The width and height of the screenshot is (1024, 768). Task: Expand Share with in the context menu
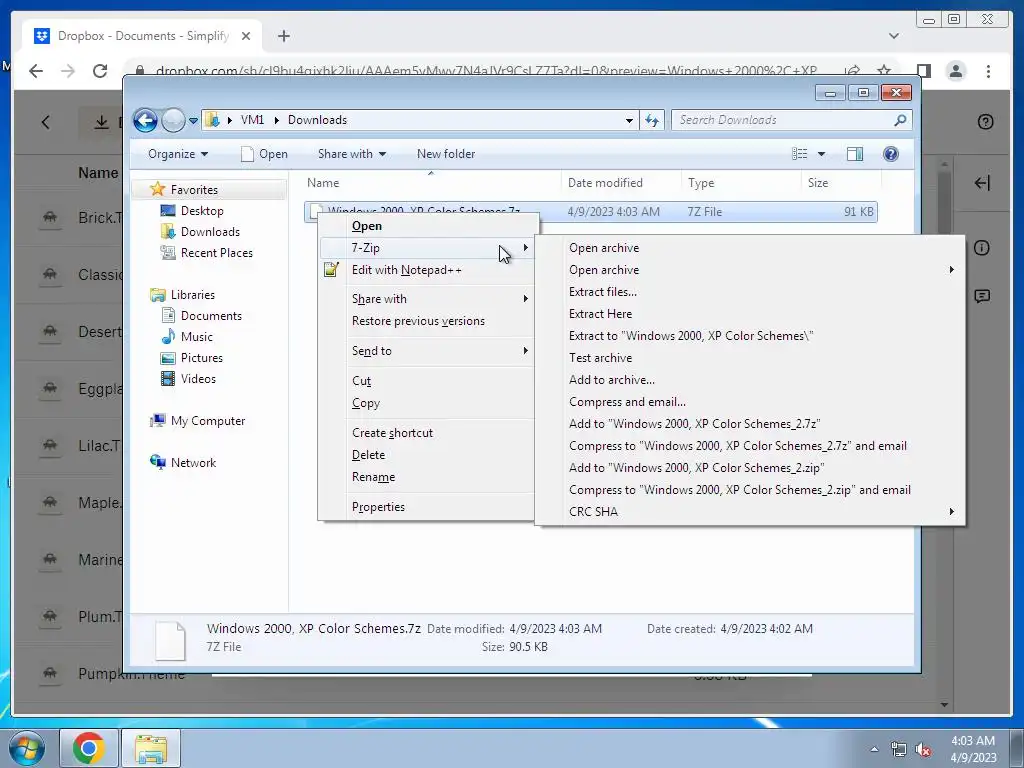coord(426,299)
